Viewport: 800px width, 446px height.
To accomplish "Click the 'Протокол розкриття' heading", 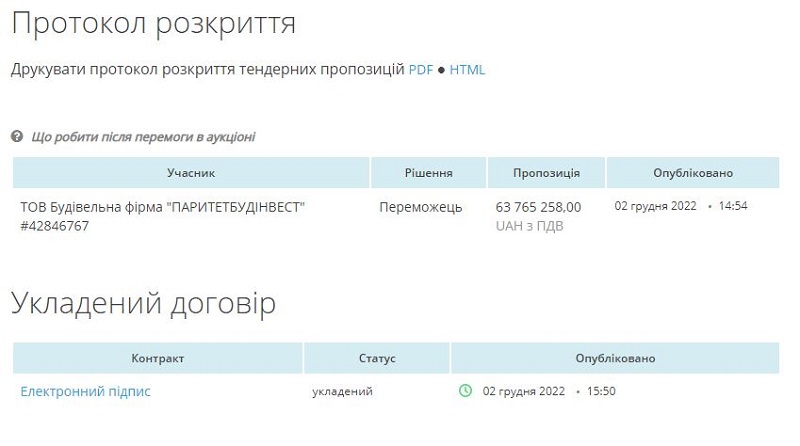I will coord(154,23).
